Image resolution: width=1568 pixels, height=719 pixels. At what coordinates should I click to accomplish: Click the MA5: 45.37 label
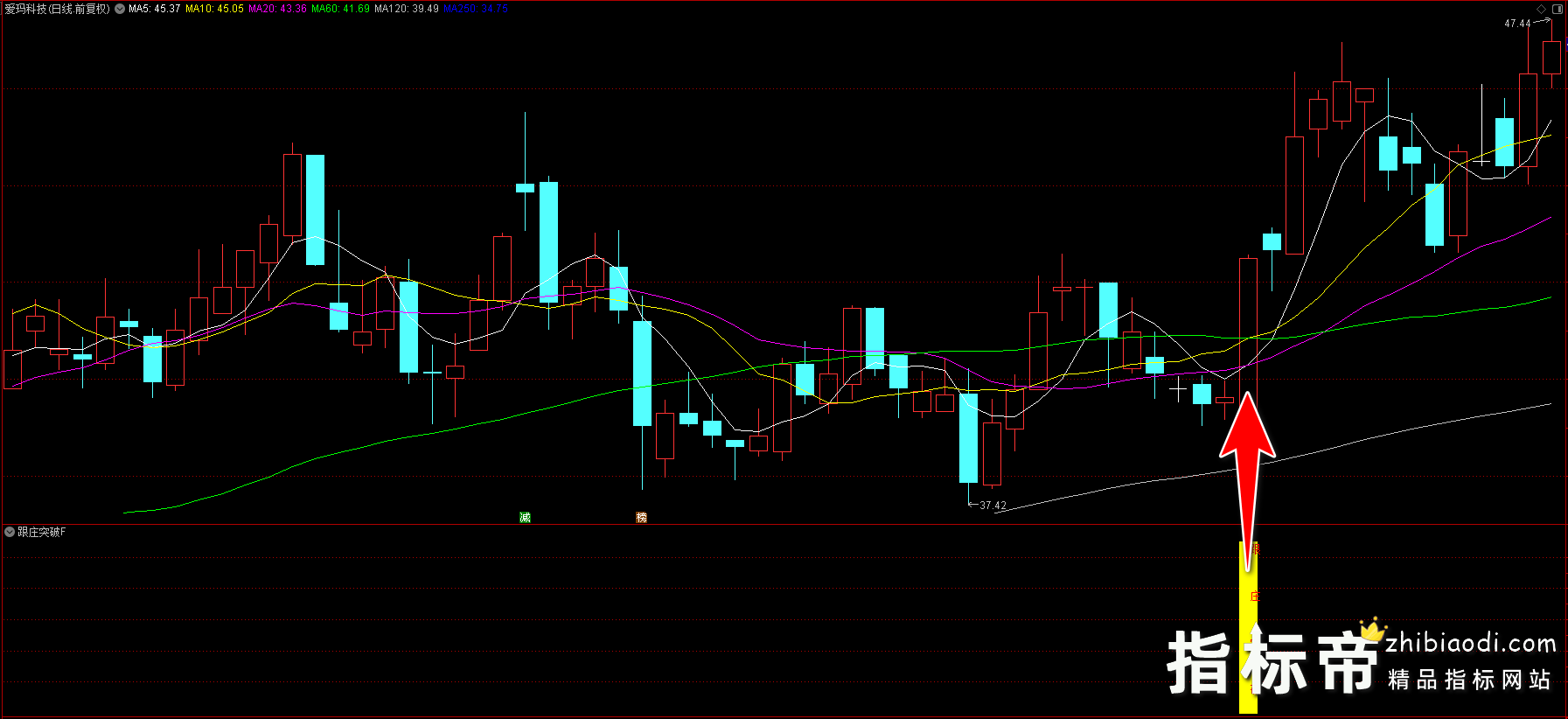tap(154, 9)
